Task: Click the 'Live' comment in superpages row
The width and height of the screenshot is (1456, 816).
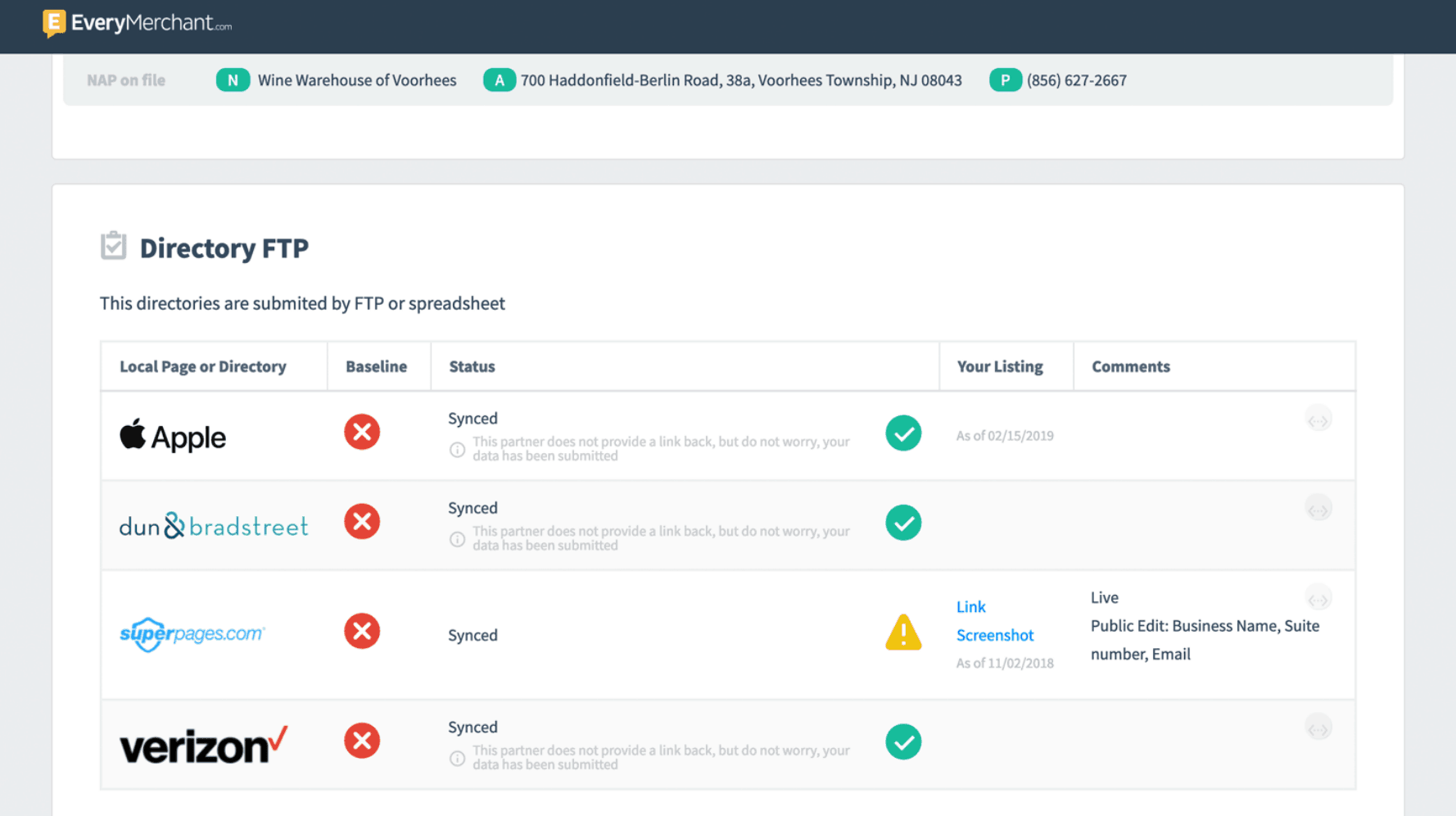Action: 1105,597
